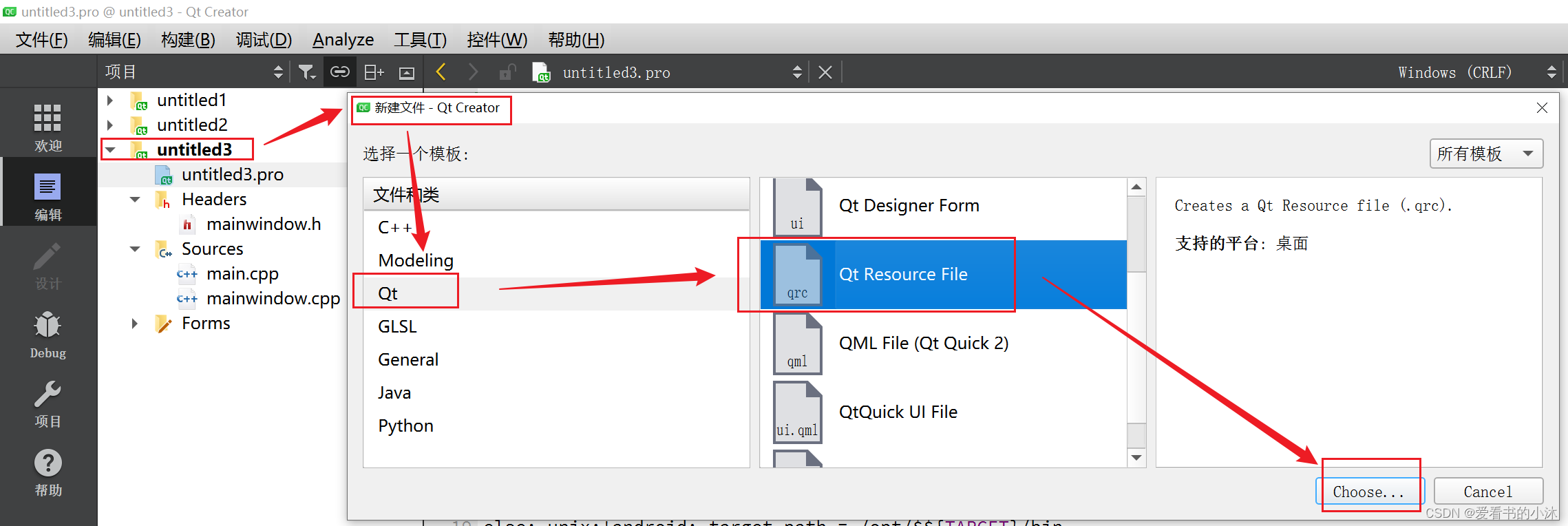The height and width of the screenshot is (526, 1568).
Task: Toggle synchronize with editor link icon
Action: pos(340,72)
